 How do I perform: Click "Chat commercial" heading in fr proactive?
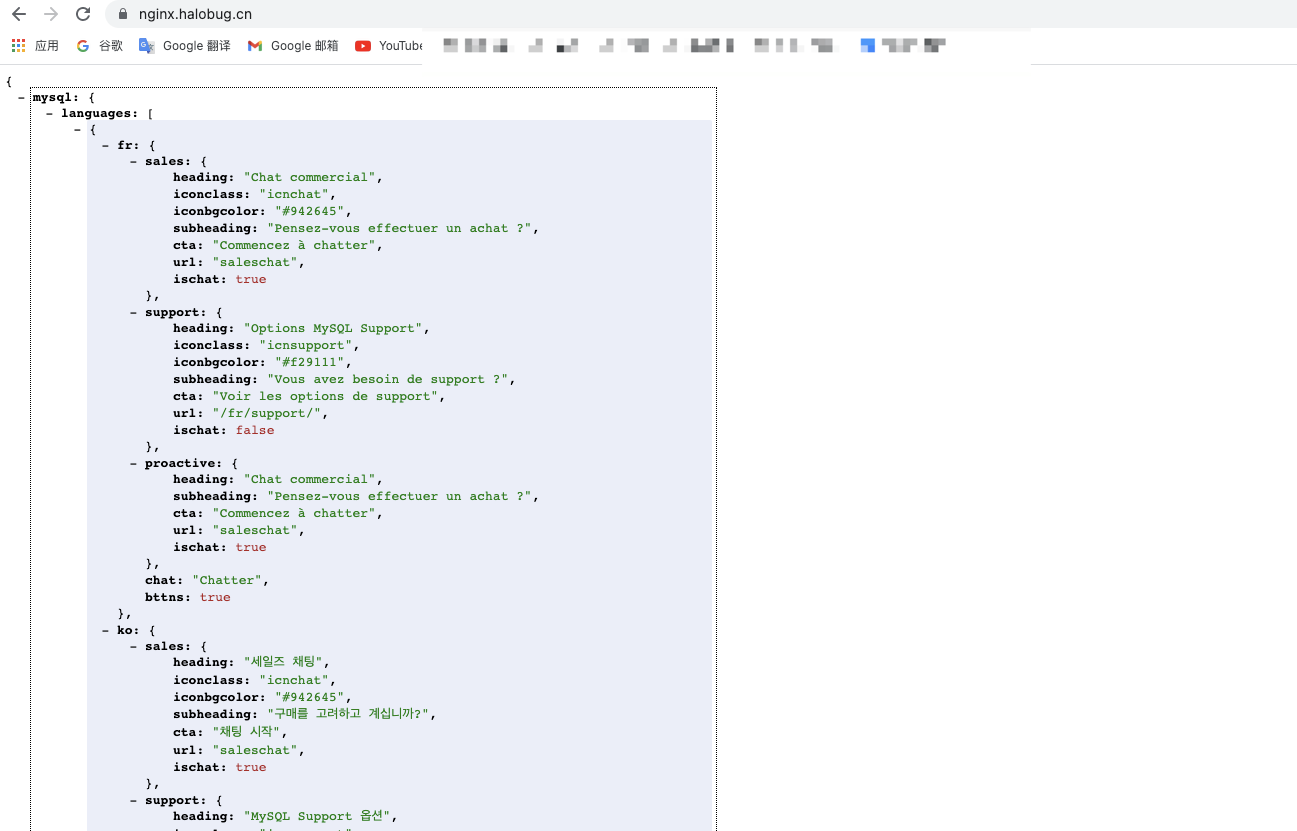pos(309,479)
